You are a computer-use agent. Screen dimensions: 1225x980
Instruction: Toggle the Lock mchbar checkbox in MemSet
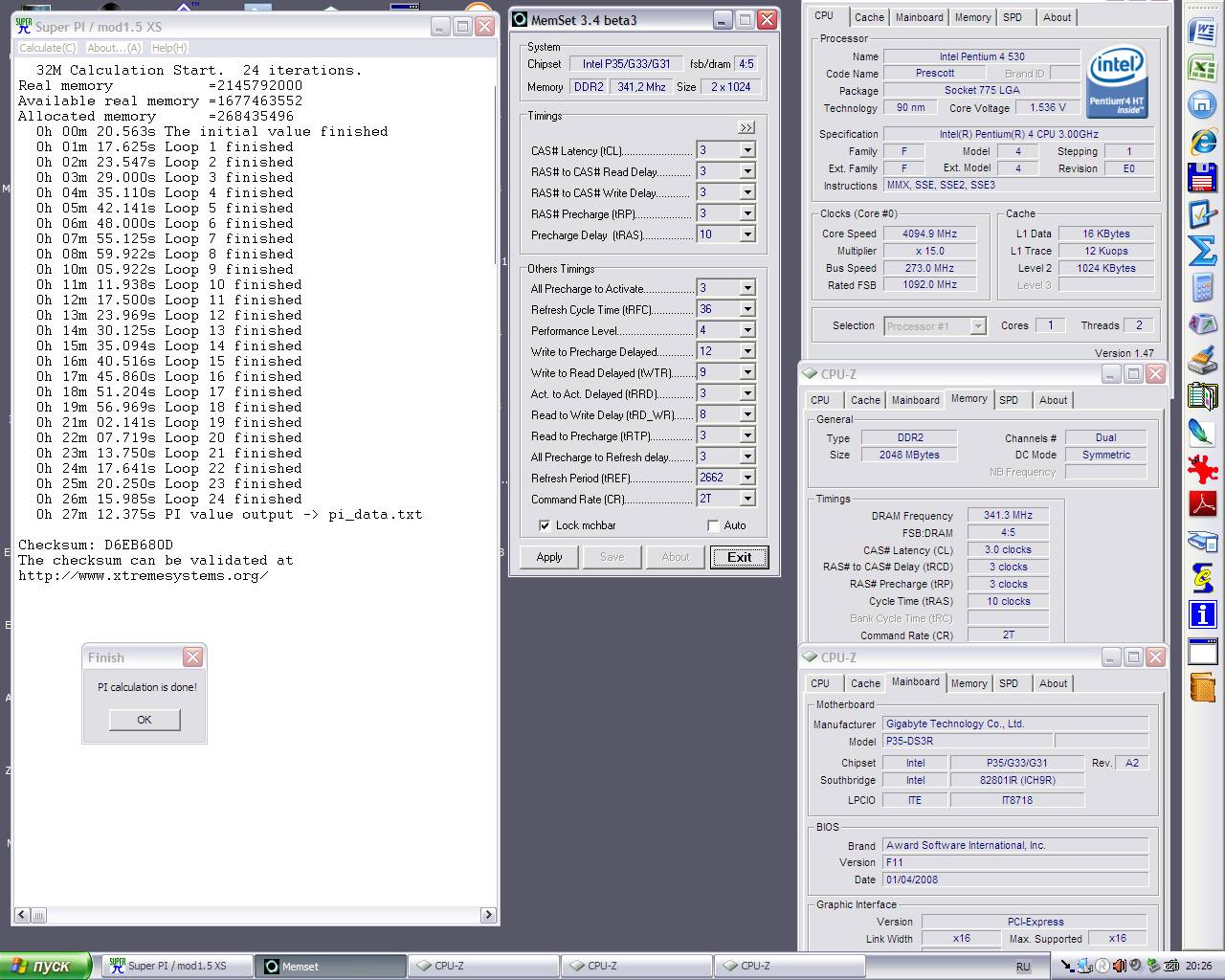[x=545, y=525]
